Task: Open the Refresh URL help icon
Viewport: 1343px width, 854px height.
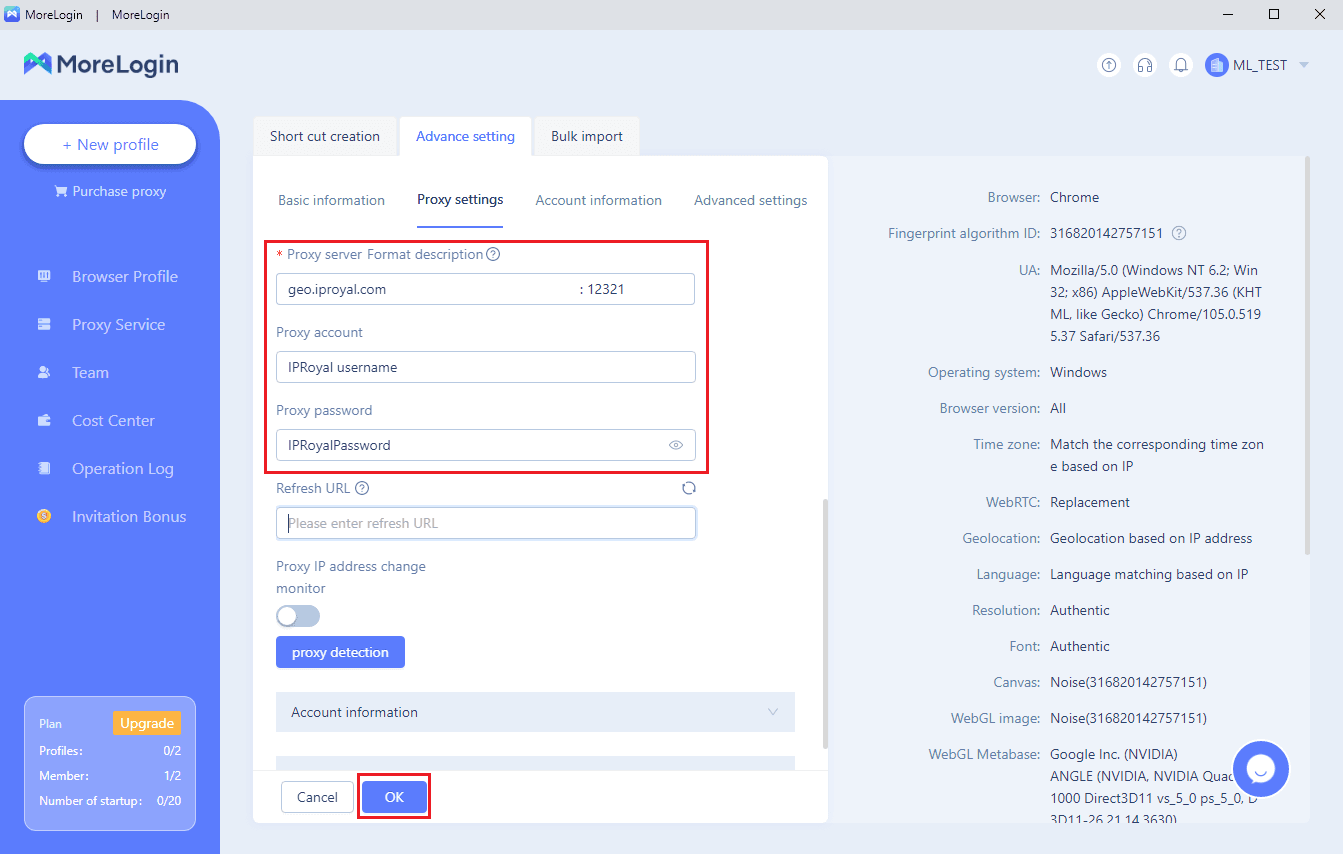Action: [362, 488]
